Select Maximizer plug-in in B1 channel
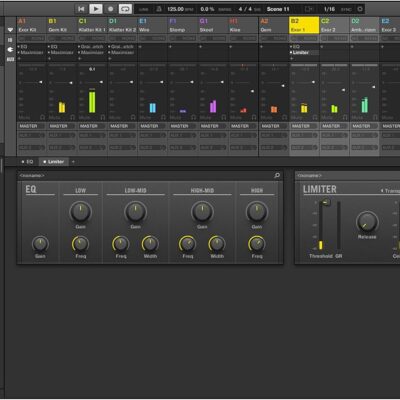Viewport: 400px width, 400px height. [x=63, y=53]
